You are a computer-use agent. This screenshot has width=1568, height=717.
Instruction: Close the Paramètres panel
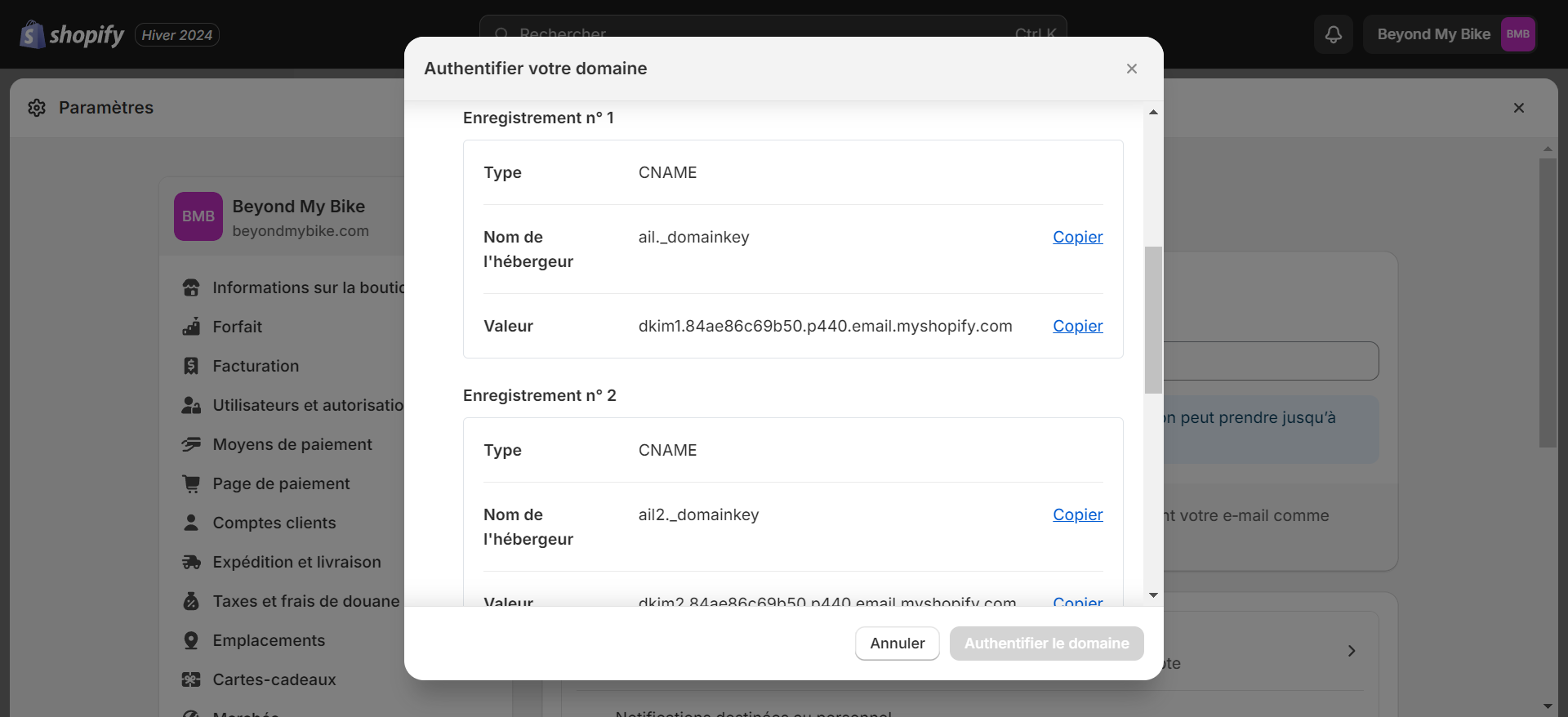point(1519,108)
